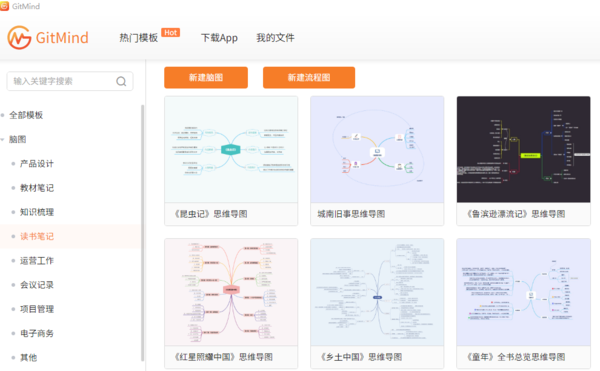The height and width of the screenshot is (371, 600).
Task: Open the 《鲁滨逊漂流记》思维导图 dark thumbnail
Action: pos(523,150)
